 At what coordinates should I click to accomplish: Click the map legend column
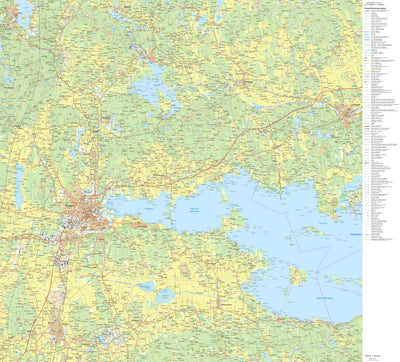381,123
